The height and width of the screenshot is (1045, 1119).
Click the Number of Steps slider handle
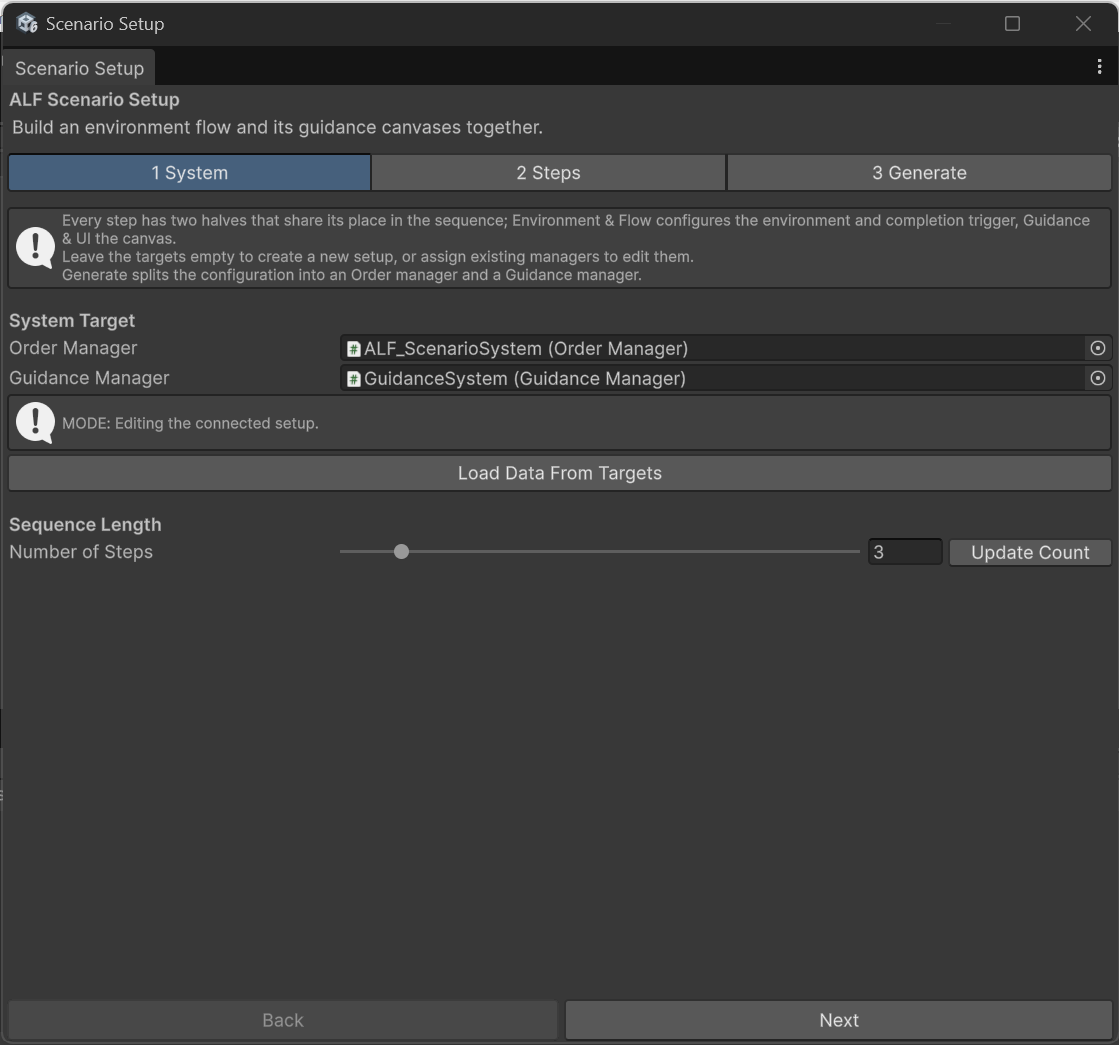pyautogui.click(x=401, y=552)
